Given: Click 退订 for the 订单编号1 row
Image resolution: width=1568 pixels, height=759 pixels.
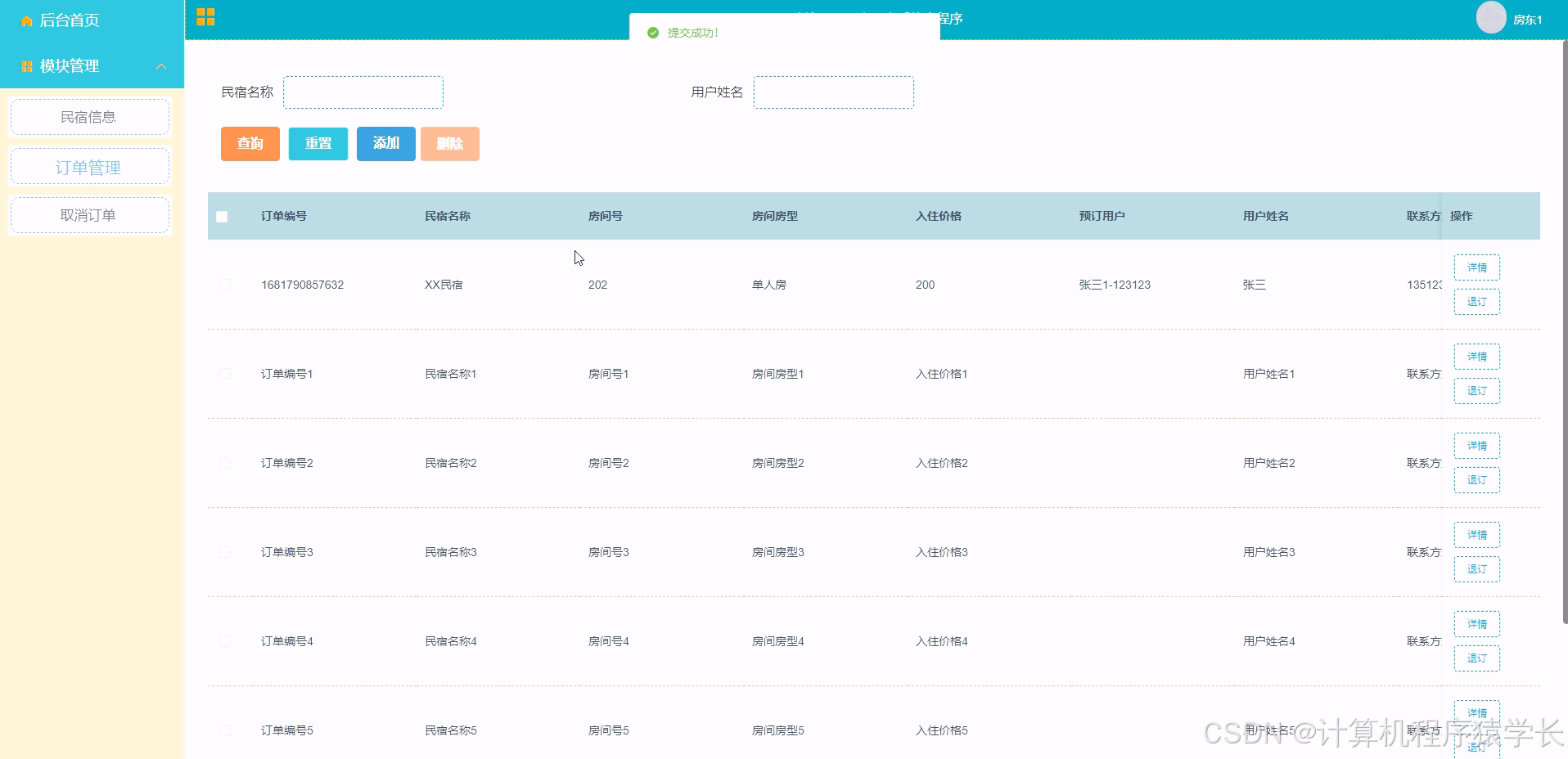Looking at the screenshot, I should pos(1477,391).
